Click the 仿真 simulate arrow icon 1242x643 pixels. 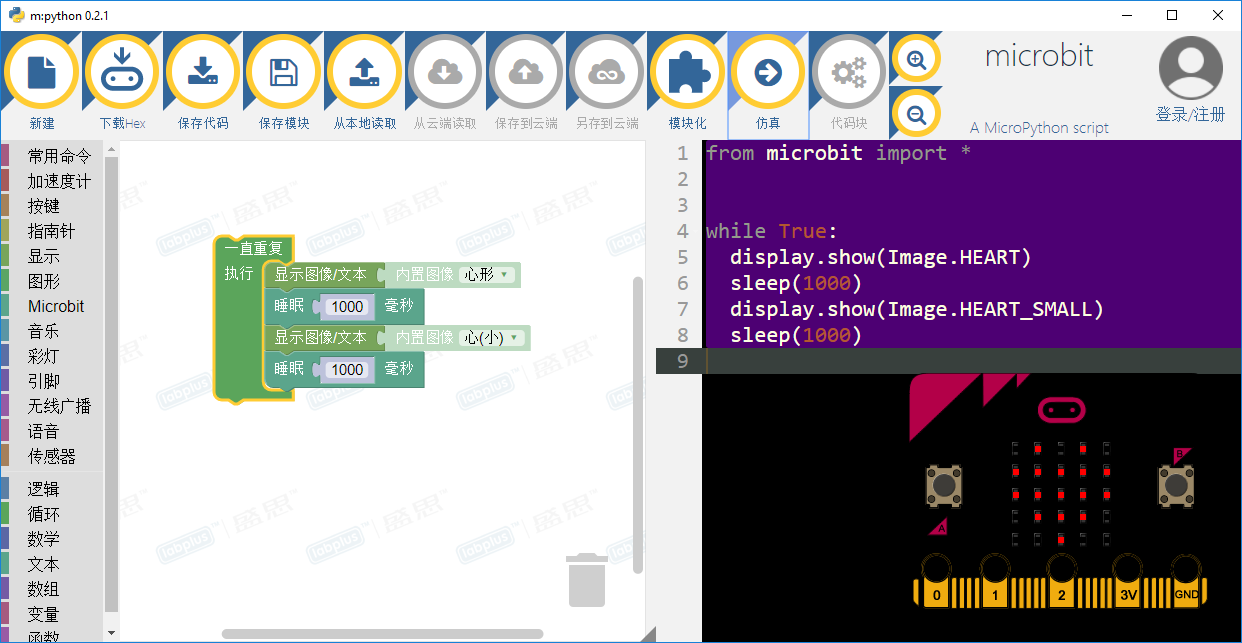pyautogui.click(x=768, y=72)
